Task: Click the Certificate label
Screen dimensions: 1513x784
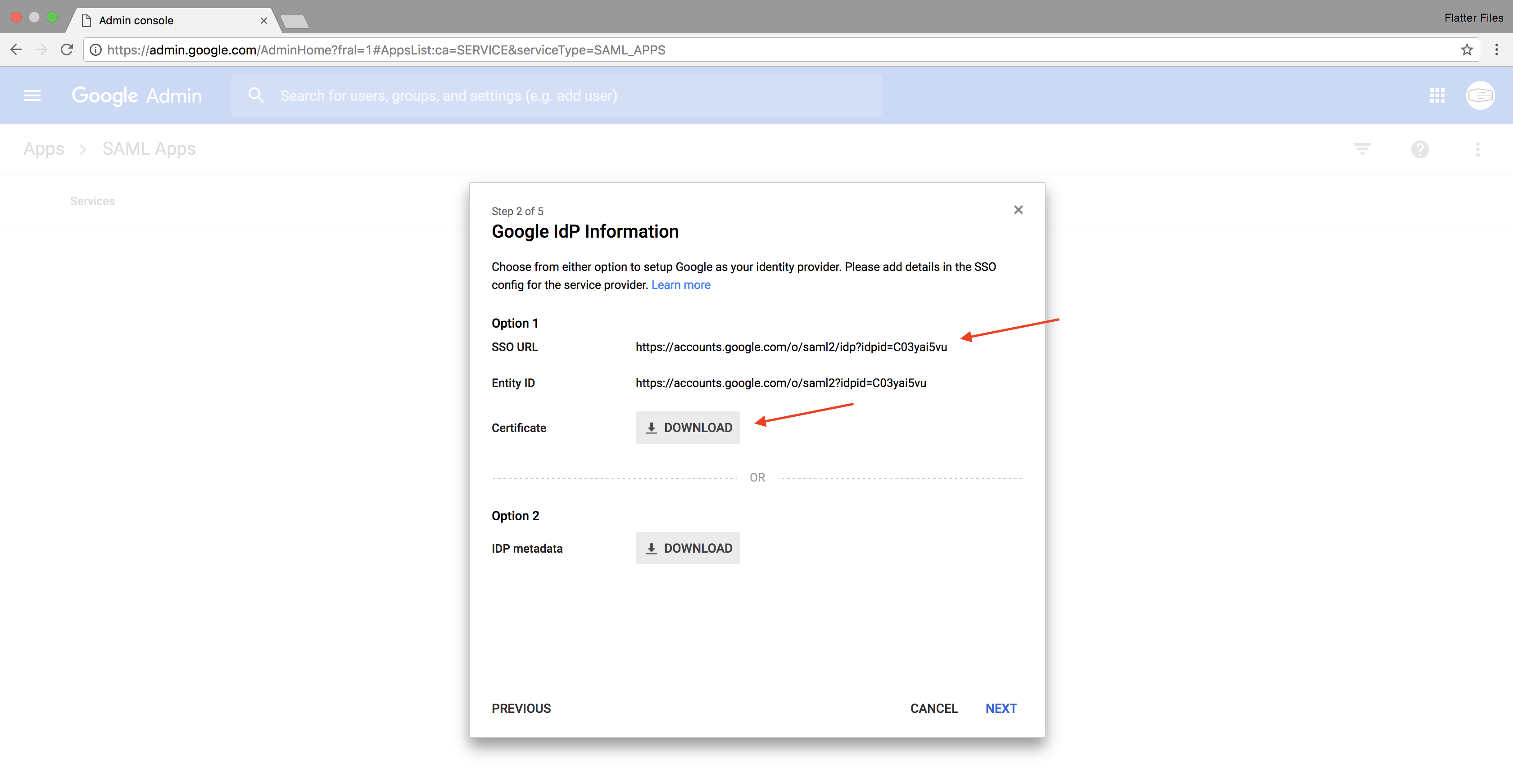Action: [519, 428]
